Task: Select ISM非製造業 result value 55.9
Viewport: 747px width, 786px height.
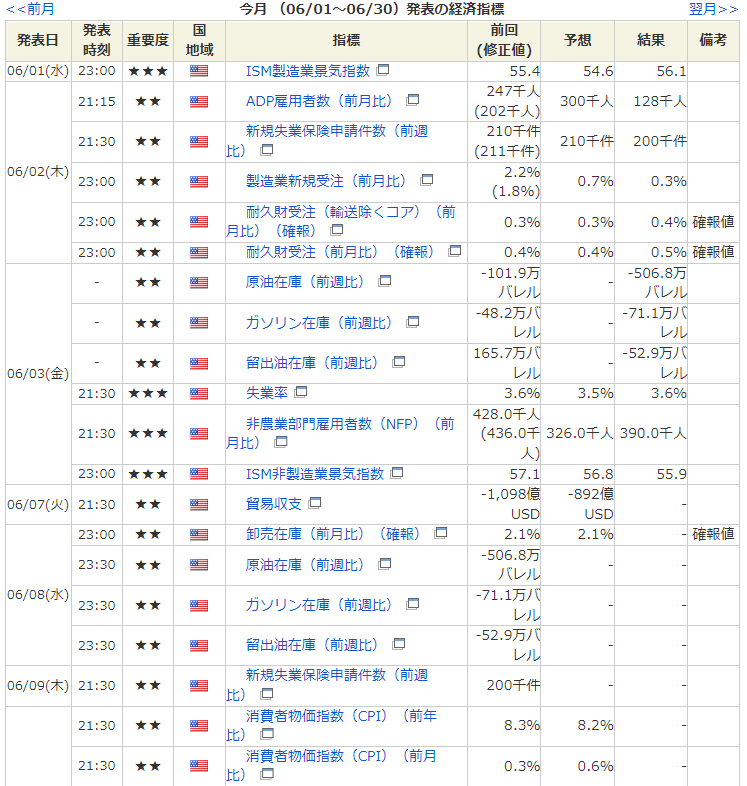Action: point(671,474)
